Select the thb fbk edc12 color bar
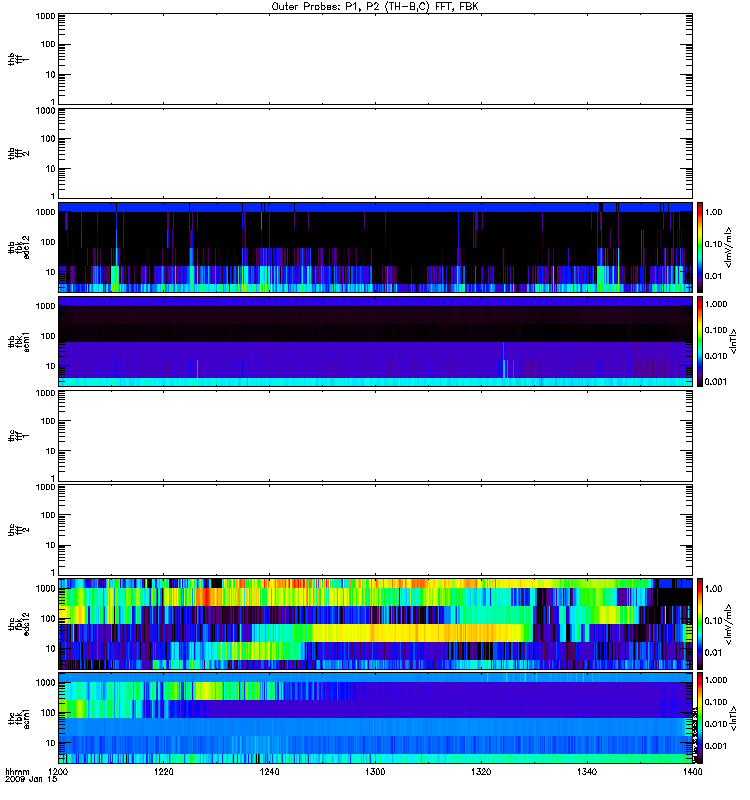The width and height of the screenshot is (750, 800). [x=700, y=247]
